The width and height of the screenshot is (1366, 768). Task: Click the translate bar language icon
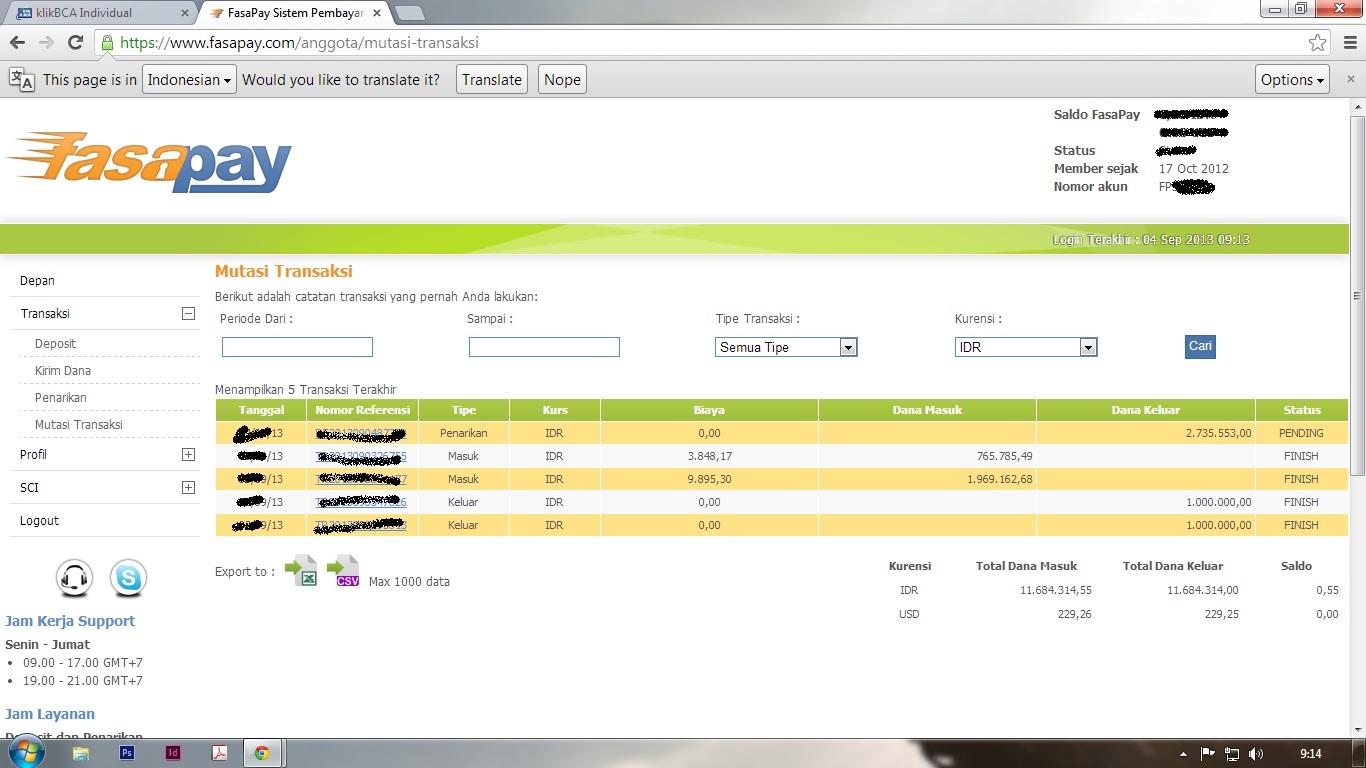[x=21, y=80]
